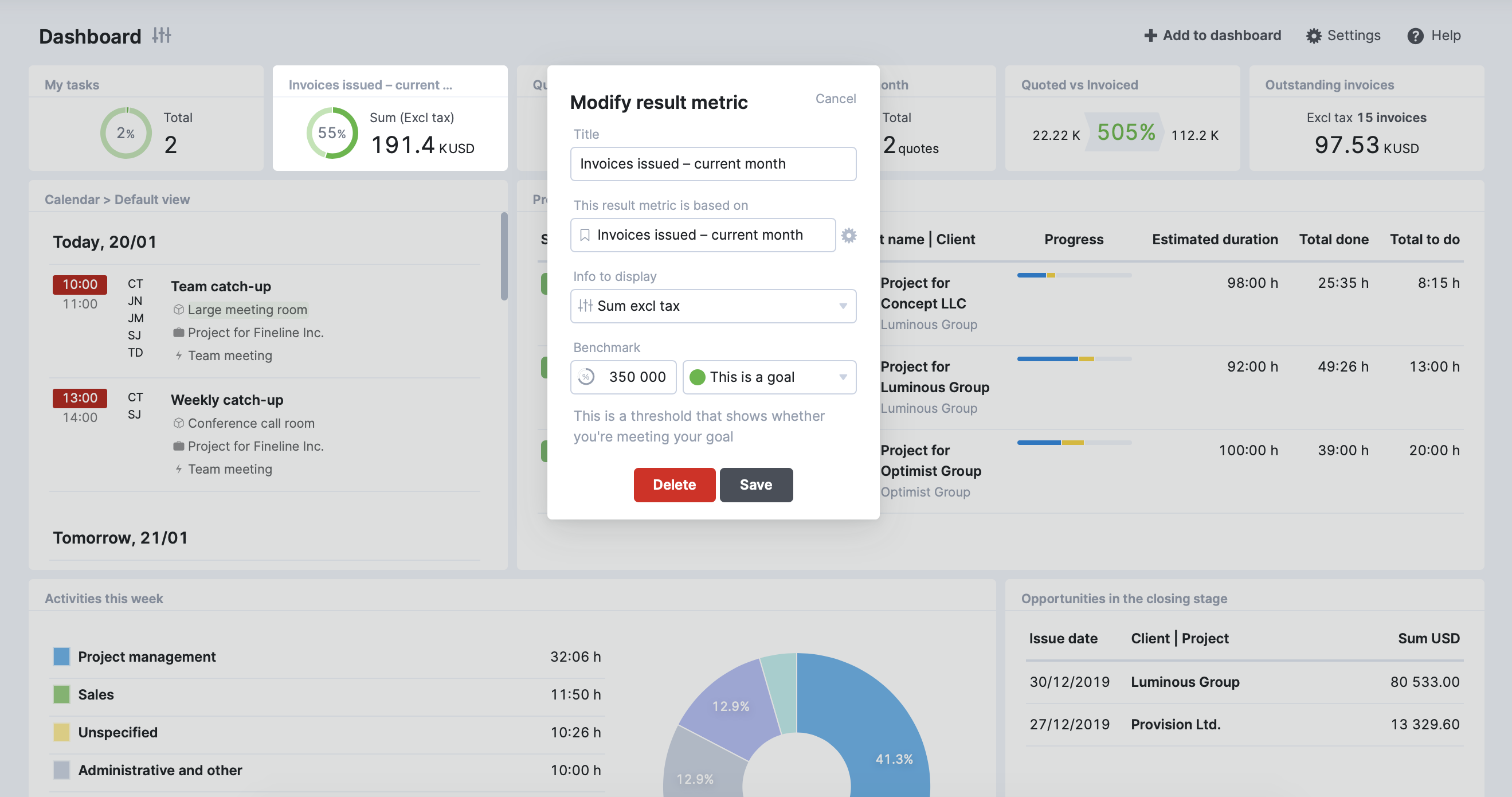Sort by Issue date column header
1512x797 pixels.
[1063, 639]
